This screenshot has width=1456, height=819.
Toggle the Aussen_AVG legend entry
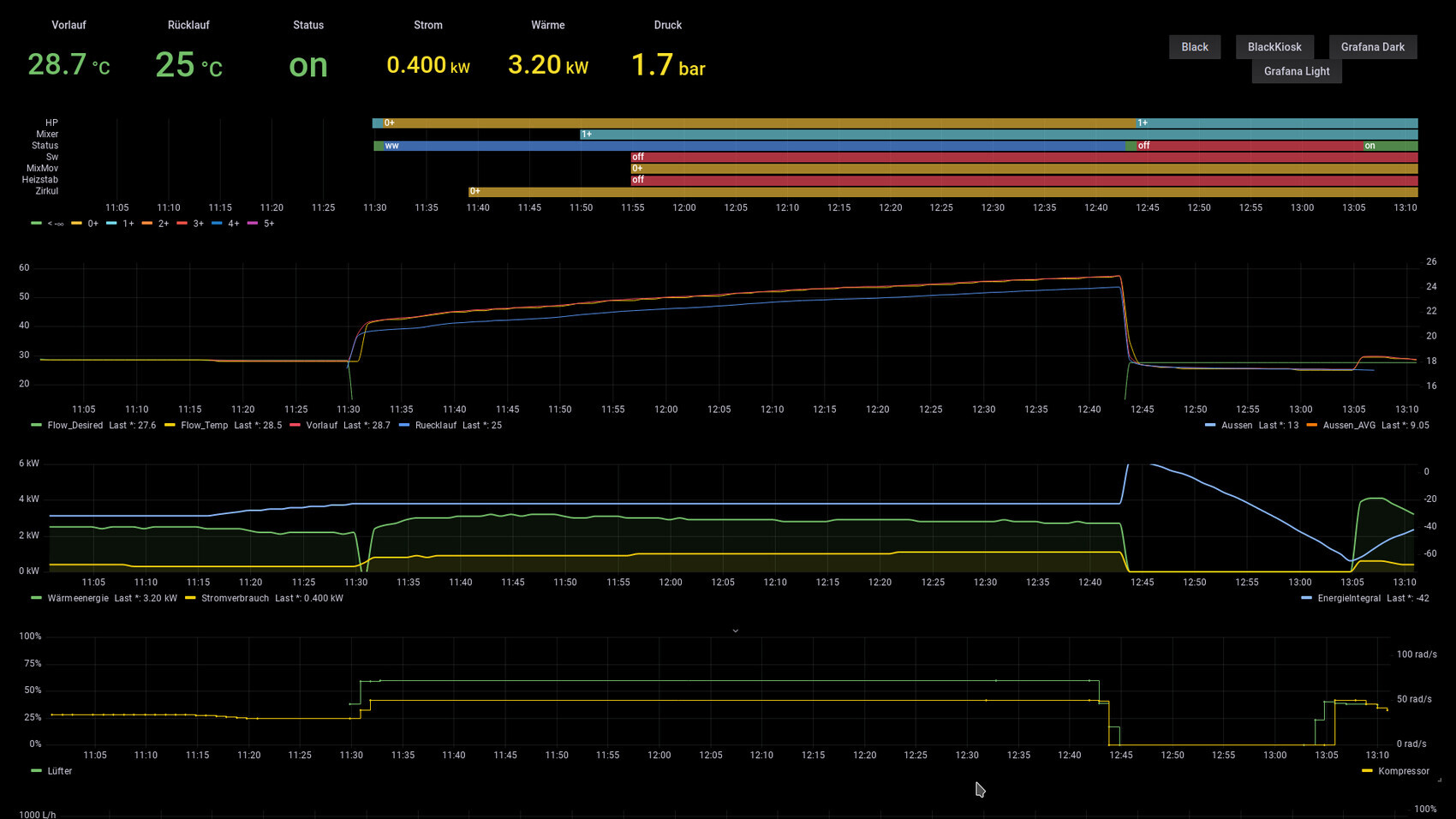[x=1348, y=426]
